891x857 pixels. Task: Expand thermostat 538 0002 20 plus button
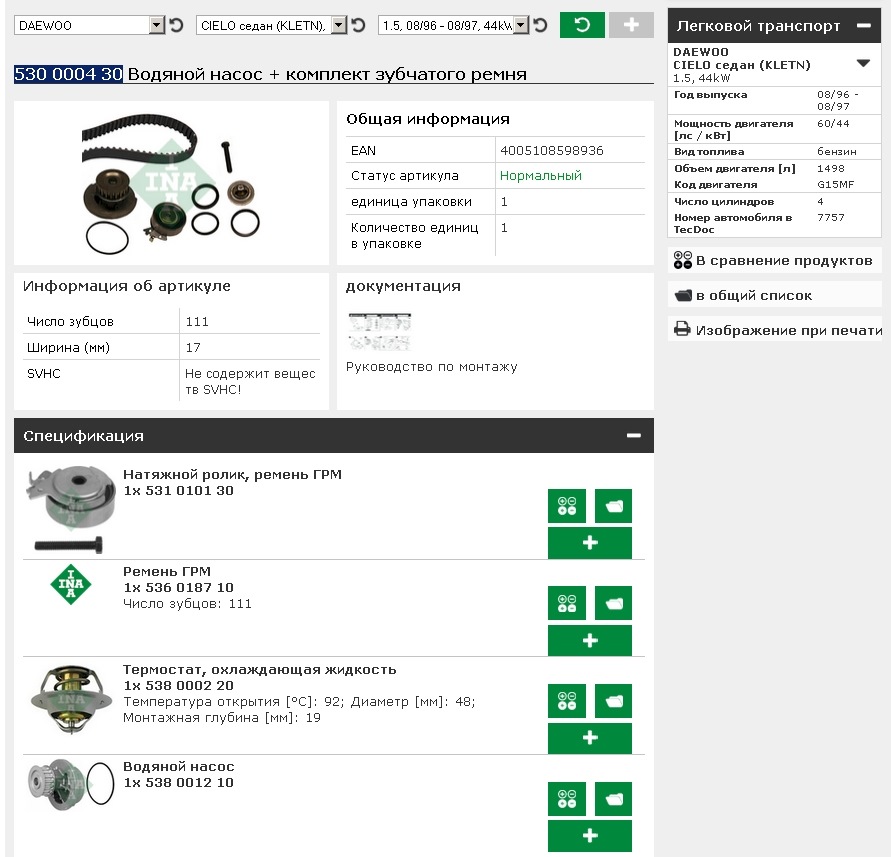(x=590, y=738)
